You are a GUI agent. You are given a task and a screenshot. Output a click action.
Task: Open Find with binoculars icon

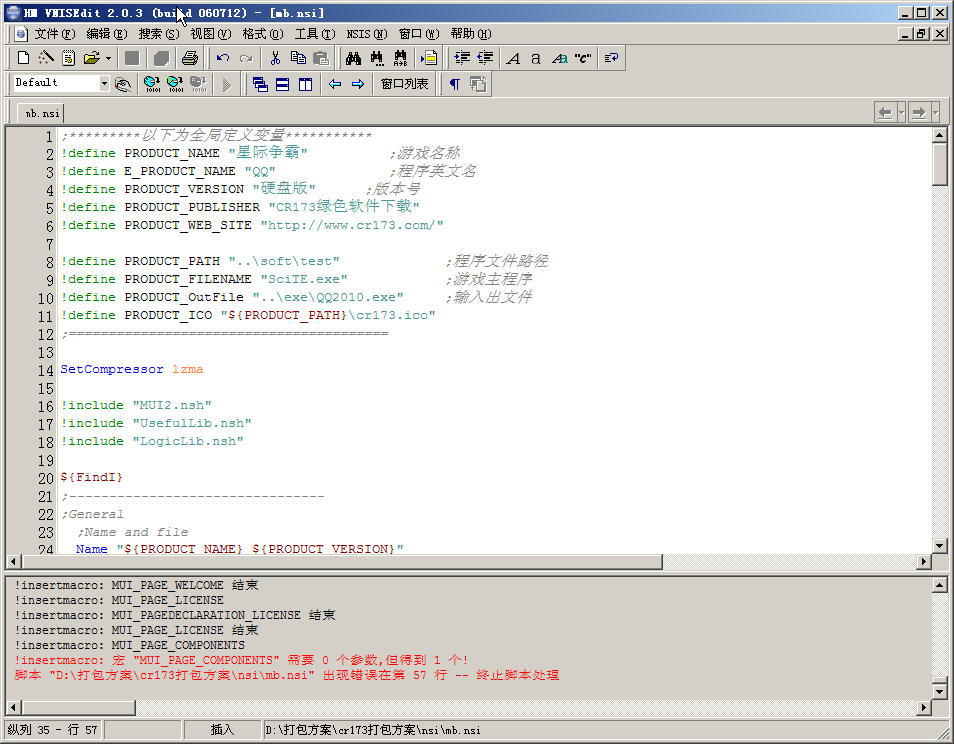tap(353, 58)
